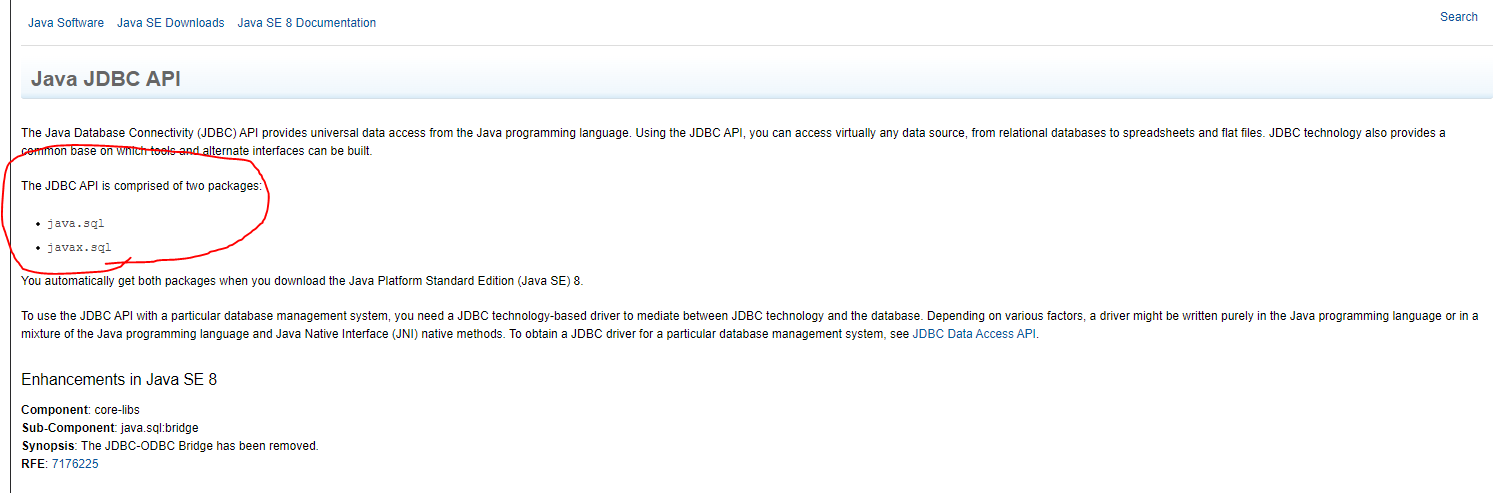The height and width of the screenshot is (493, 1503).
Task: Click the Sub-Component java.sql:bridge line
Action: (109, 428)
